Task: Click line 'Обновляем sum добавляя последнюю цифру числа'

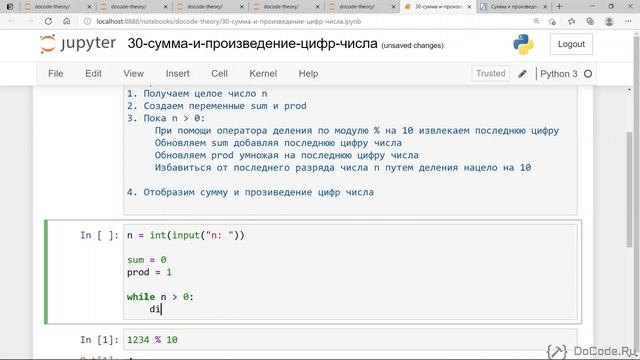Action: 278,143
